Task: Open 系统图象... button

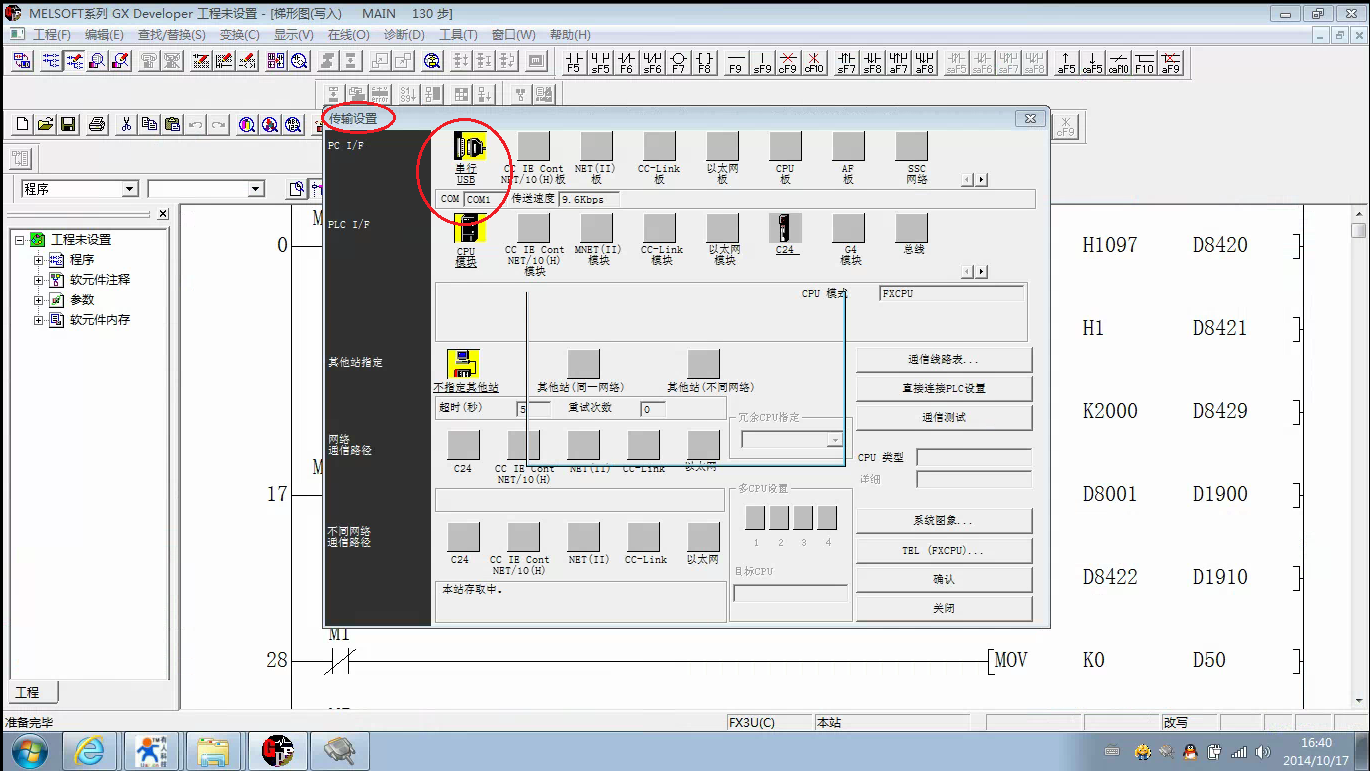Action: point(944,521)
